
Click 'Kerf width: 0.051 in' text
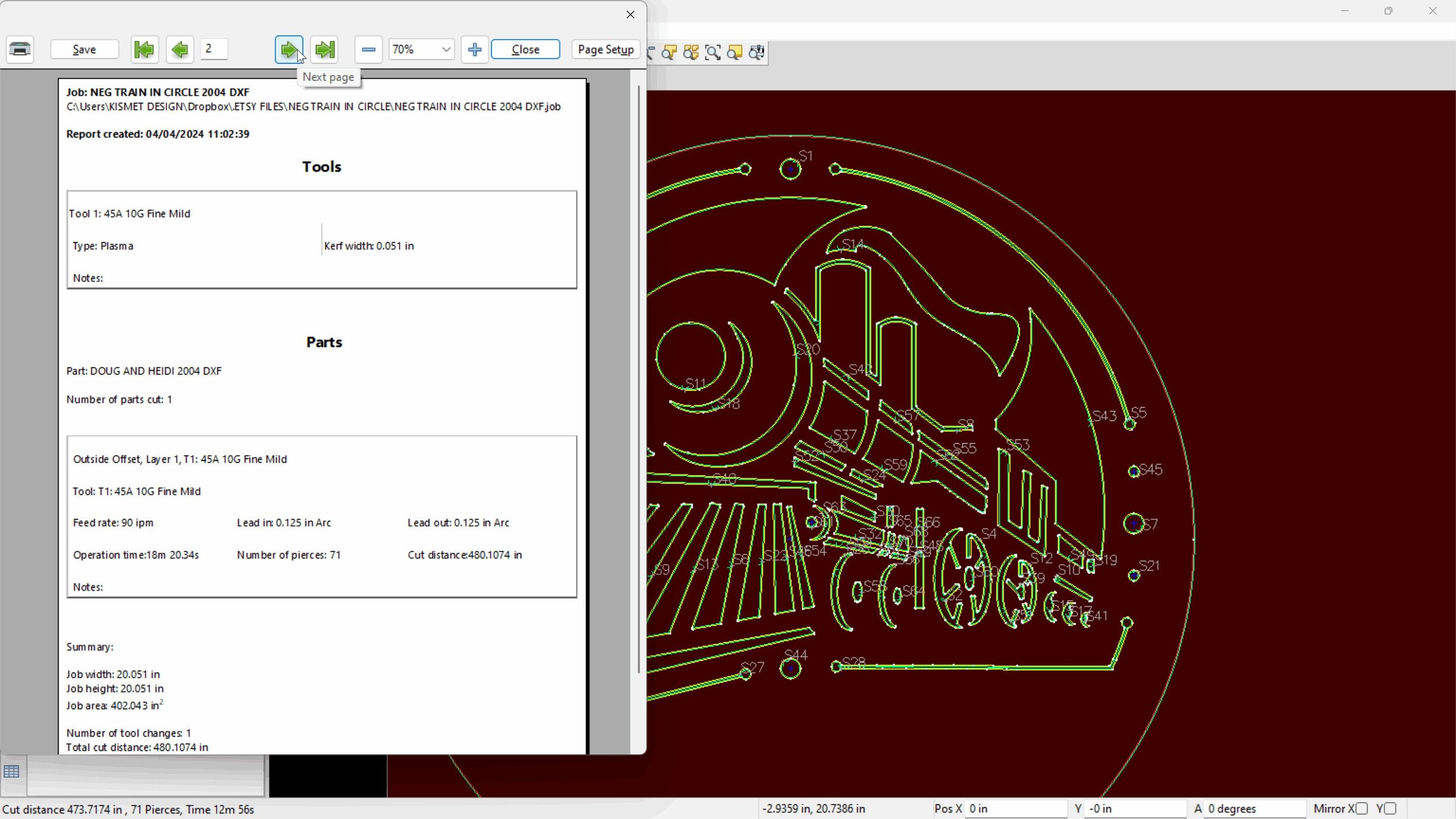tap(369, 246)
